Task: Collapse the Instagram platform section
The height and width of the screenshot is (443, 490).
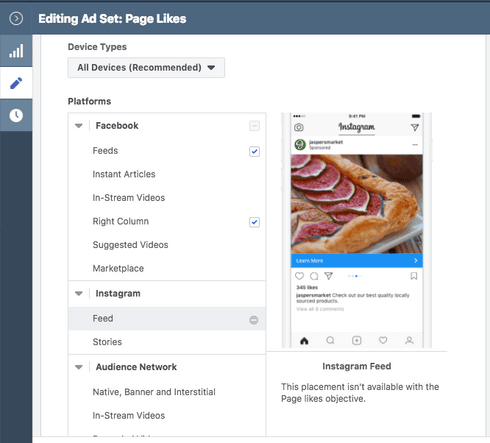Action: (79, 294)
